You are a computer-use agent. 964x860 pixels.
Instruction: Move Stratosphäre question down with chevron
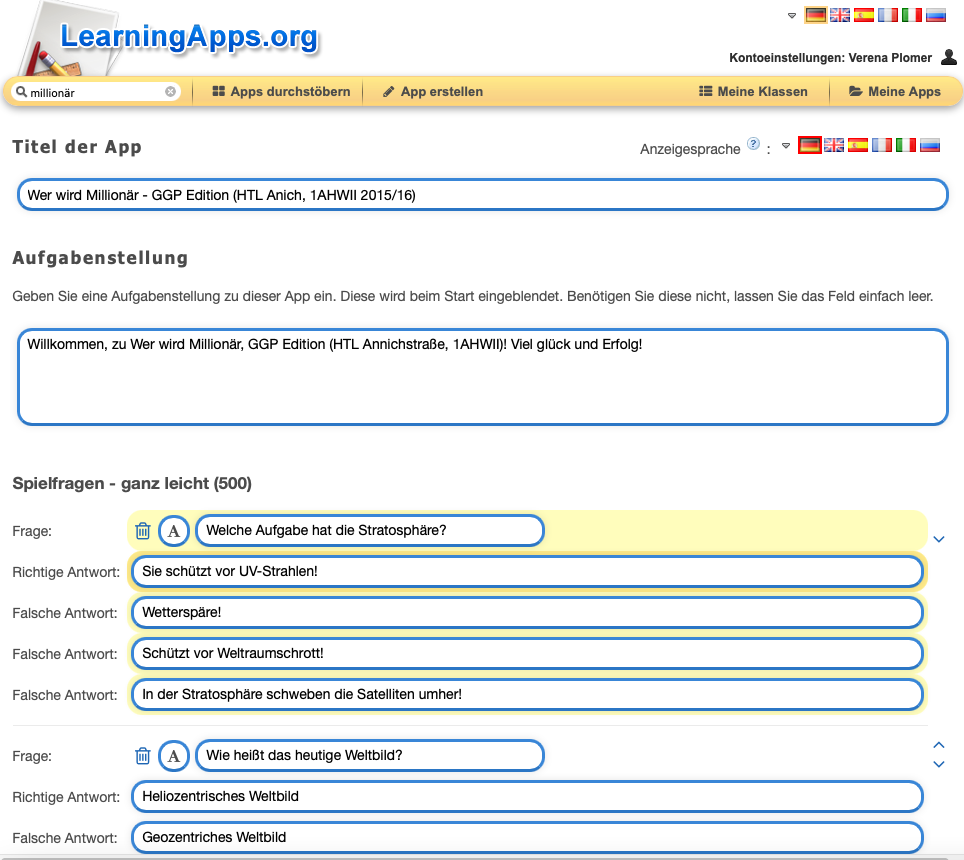938,539
